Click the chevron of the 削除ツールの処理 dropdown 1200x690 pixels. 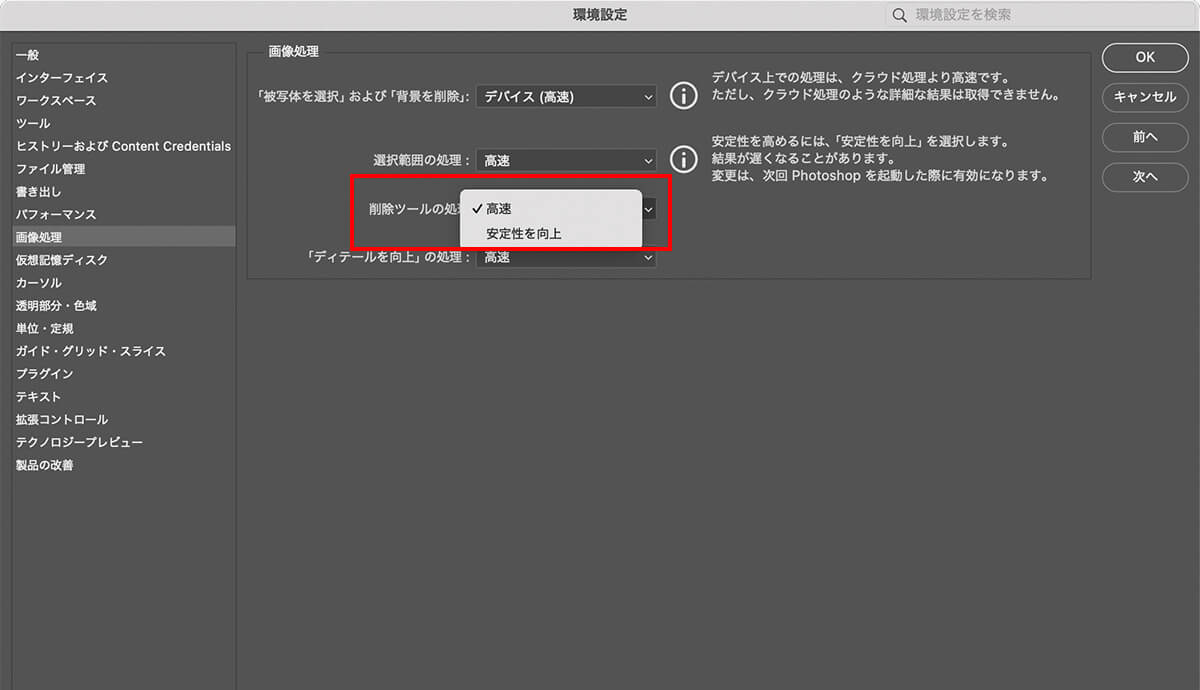tap(649, 209)
